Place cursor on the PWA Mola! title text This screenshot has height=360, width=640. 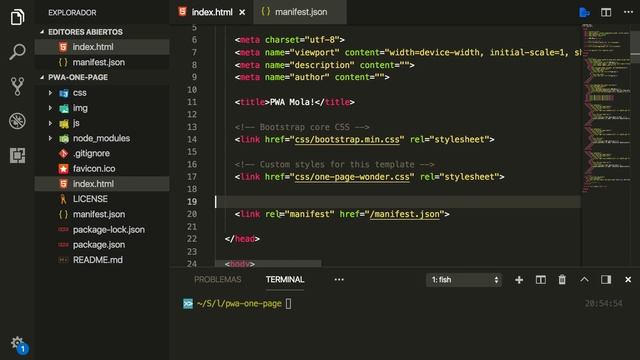tap(292, 102)
